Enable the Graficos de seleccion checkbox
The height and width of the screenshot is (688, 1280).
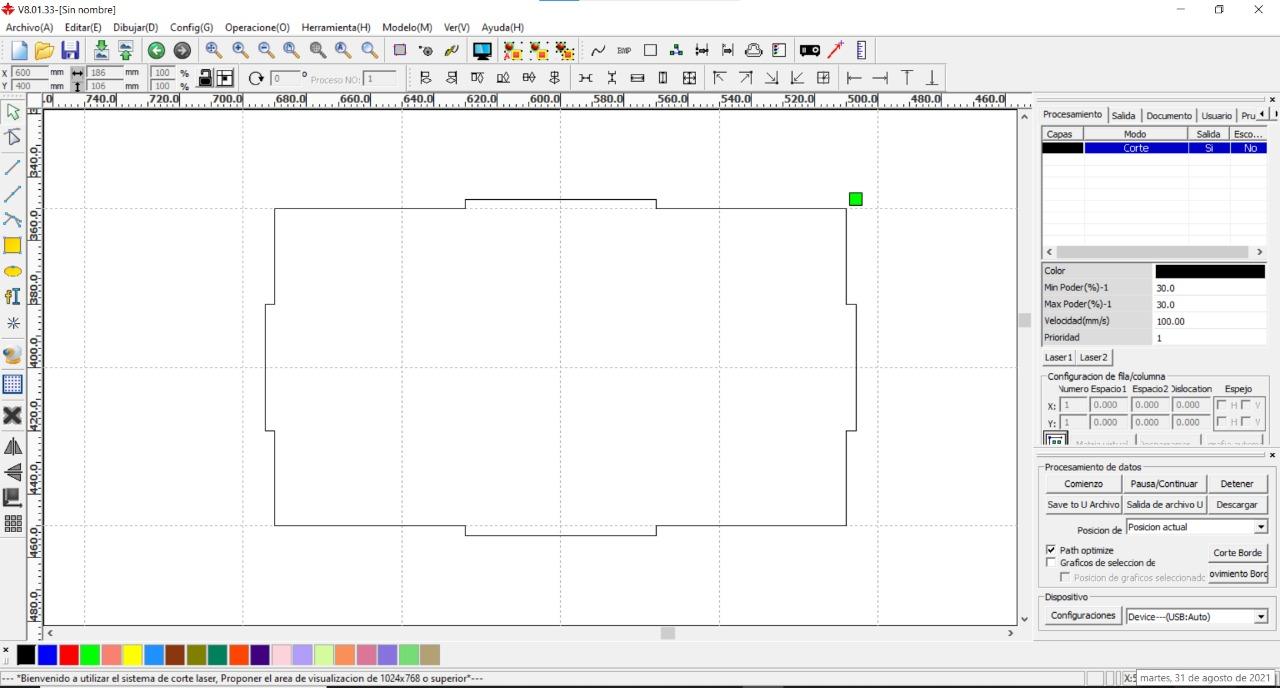pos(1051,563)
